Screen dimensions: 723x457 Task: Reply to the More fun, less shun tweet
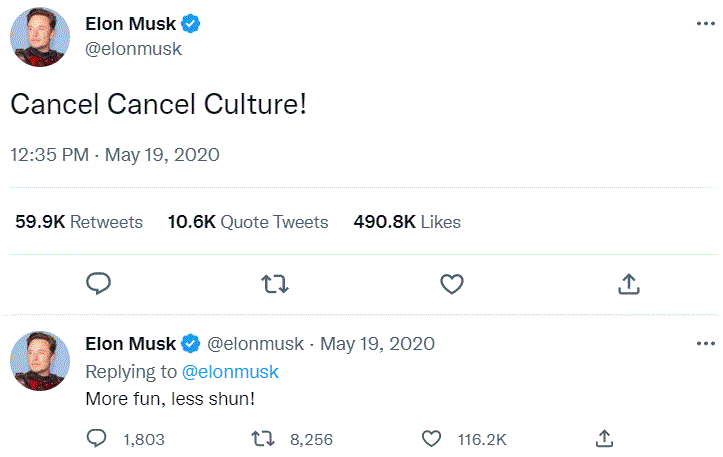96,439
